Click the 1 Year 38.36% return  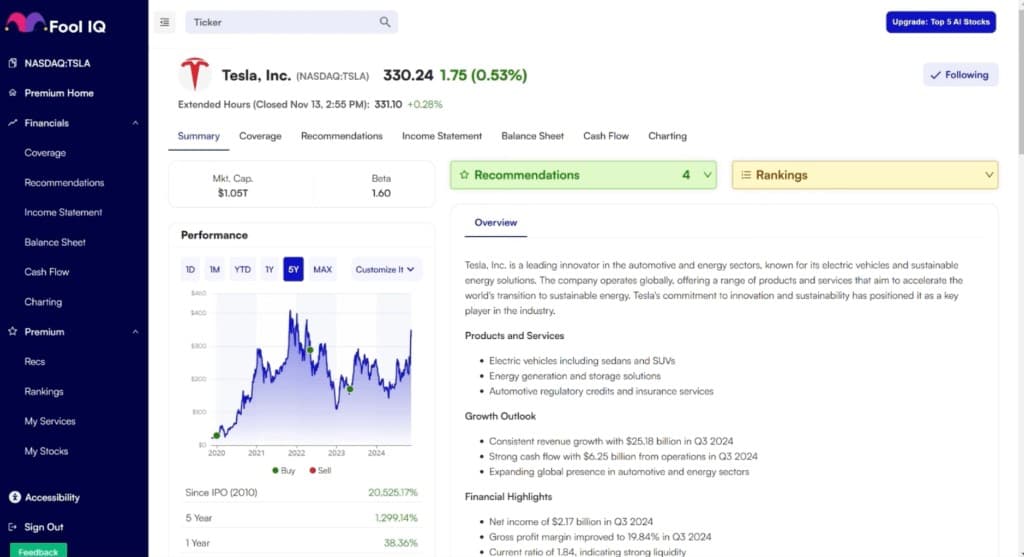400,543
